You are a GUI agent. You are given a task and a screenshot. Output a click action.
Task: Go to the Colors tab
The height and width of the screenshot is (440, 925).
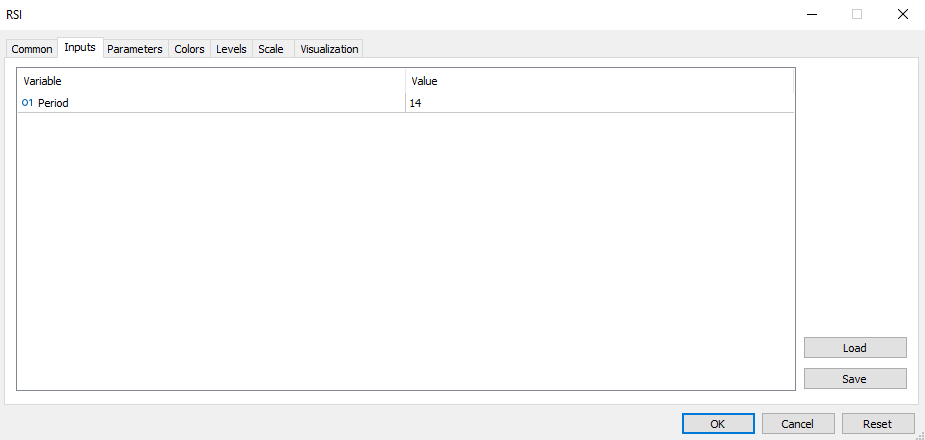point(189,49)
